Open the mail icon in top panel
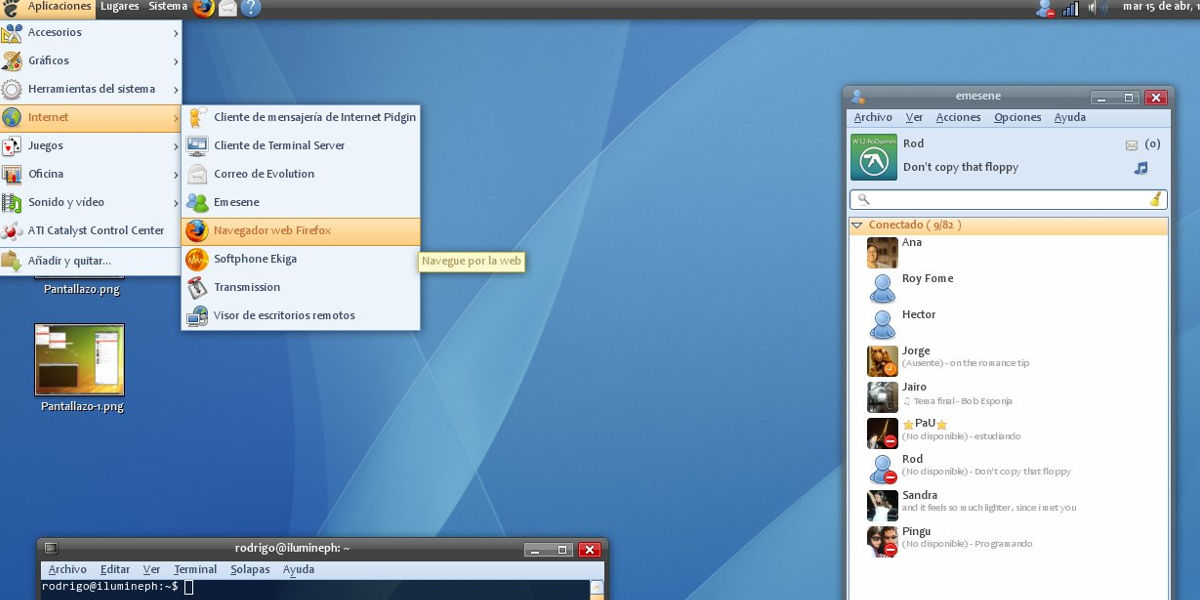 coord(228,8)
